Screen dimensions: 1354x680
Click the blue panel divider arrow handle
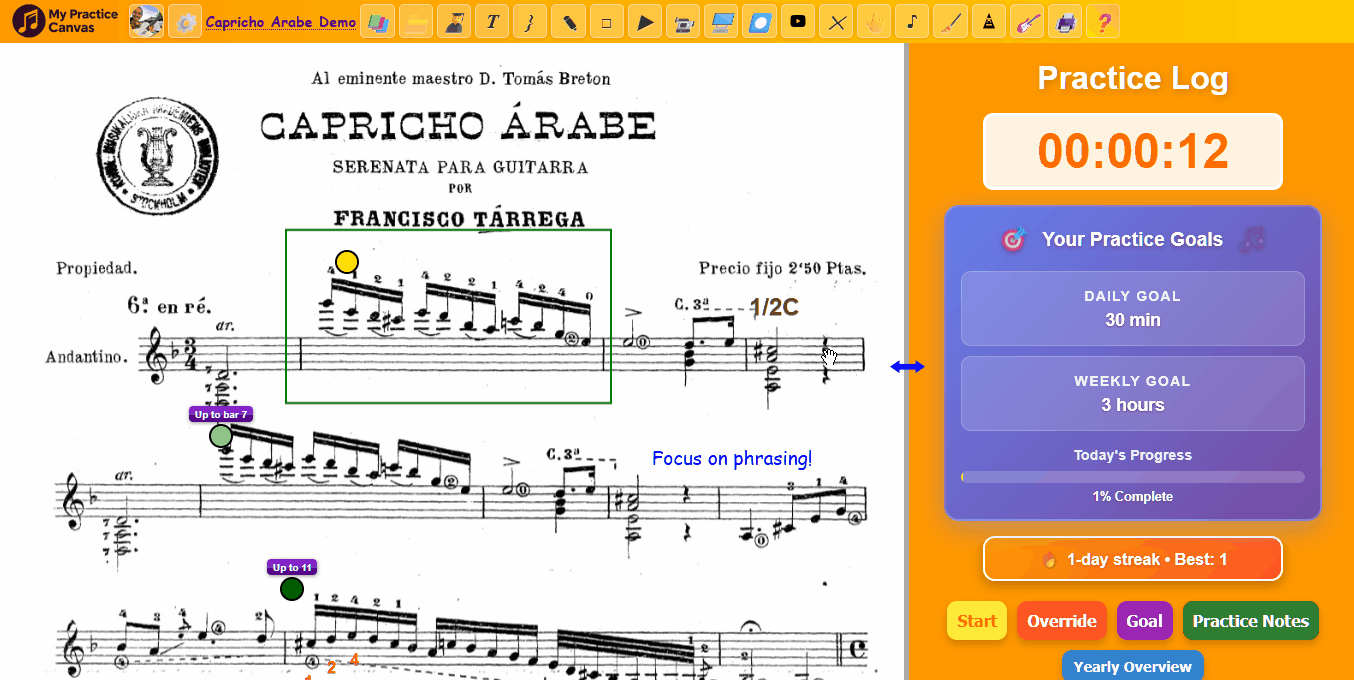point(907,367)
